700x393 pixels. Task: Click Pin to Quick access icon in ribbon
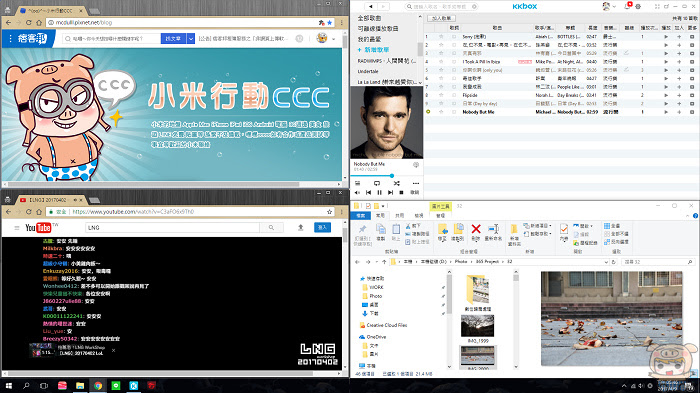[x=362, y=234]
